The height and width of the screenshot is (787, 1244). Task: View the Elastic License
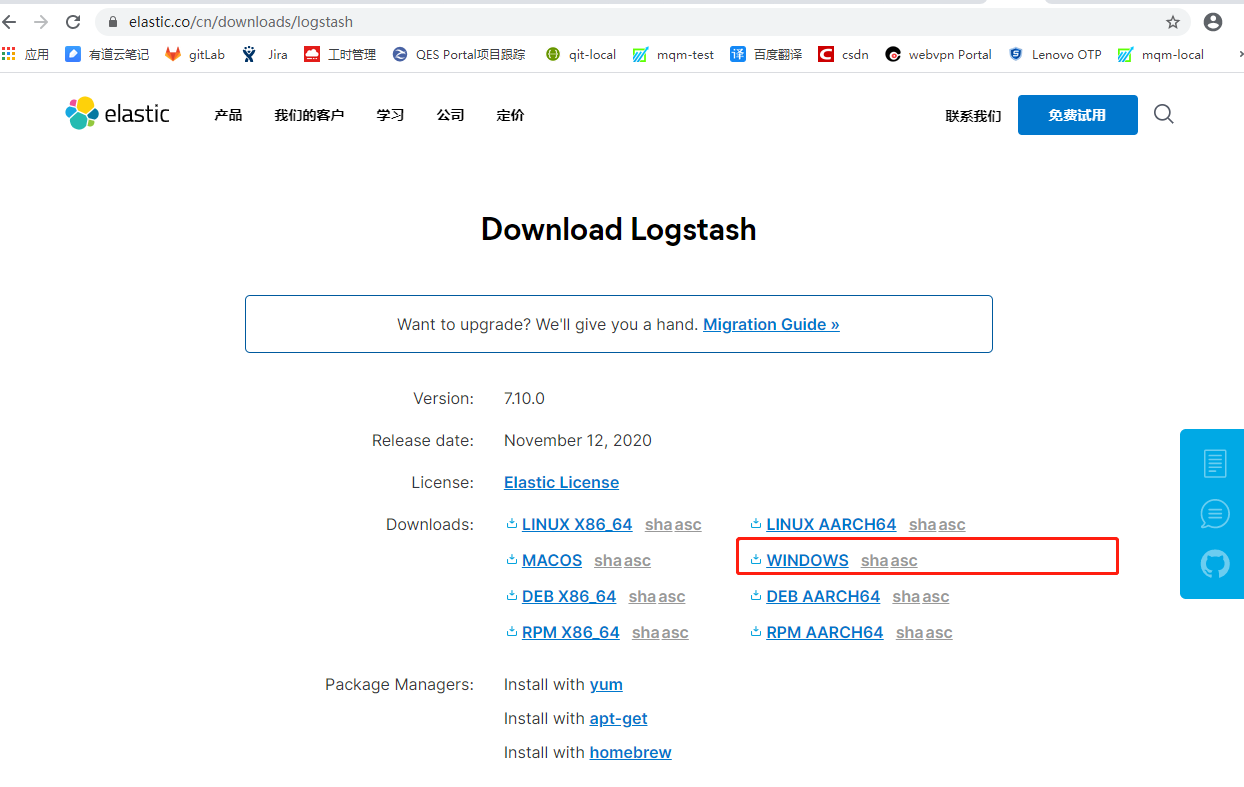(x=561, y=482)
